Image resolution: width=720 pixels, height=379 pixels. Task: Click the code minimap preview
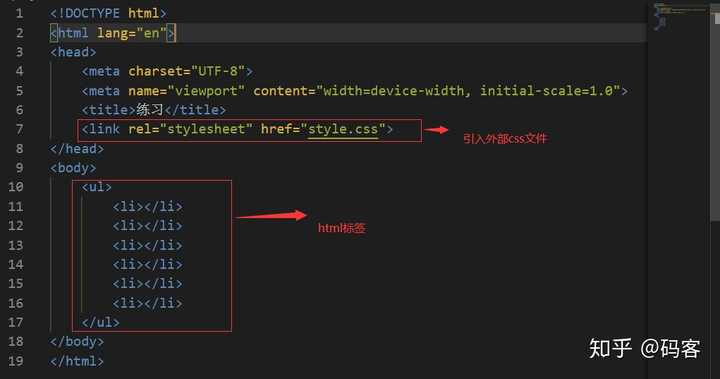680,17
